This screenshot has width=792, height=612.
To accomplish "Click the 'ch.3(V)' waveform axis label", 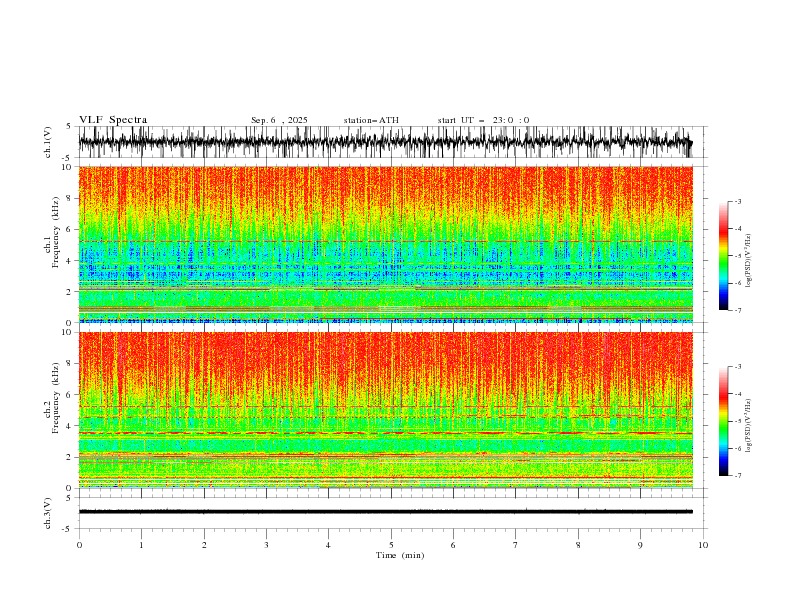I will tap(48, 513).
